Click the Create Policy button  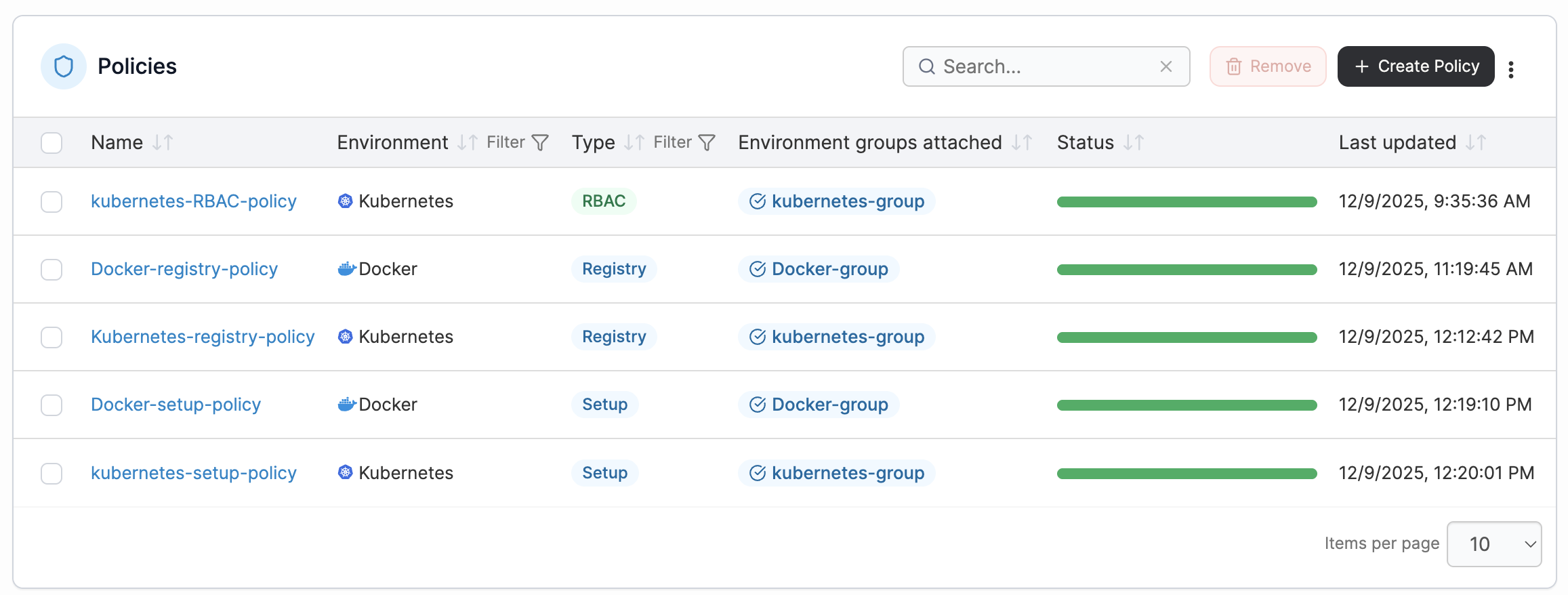coord(1415,66)
